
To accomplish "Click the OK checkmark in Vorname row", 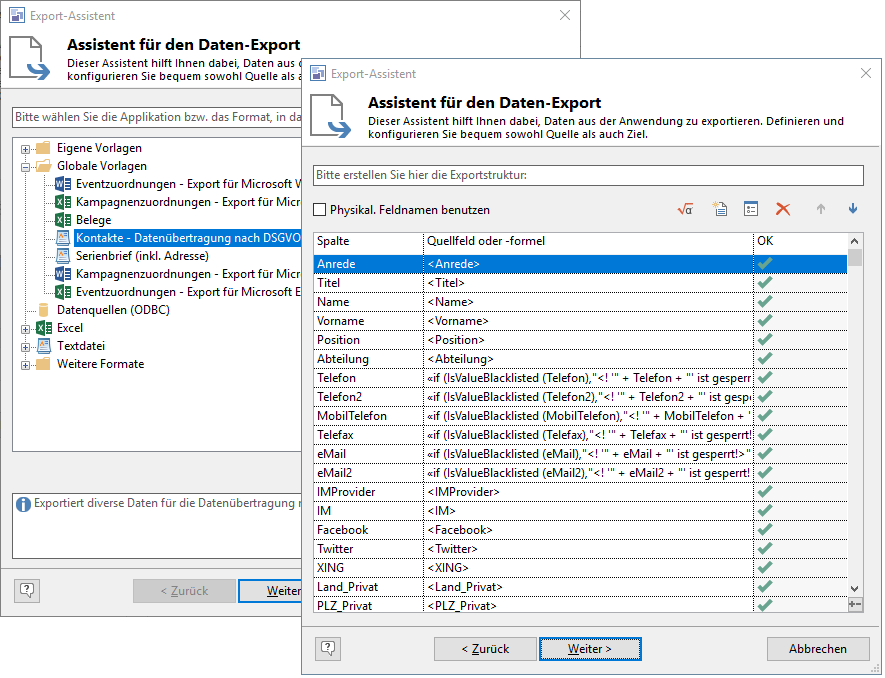I will coord(765,321).
